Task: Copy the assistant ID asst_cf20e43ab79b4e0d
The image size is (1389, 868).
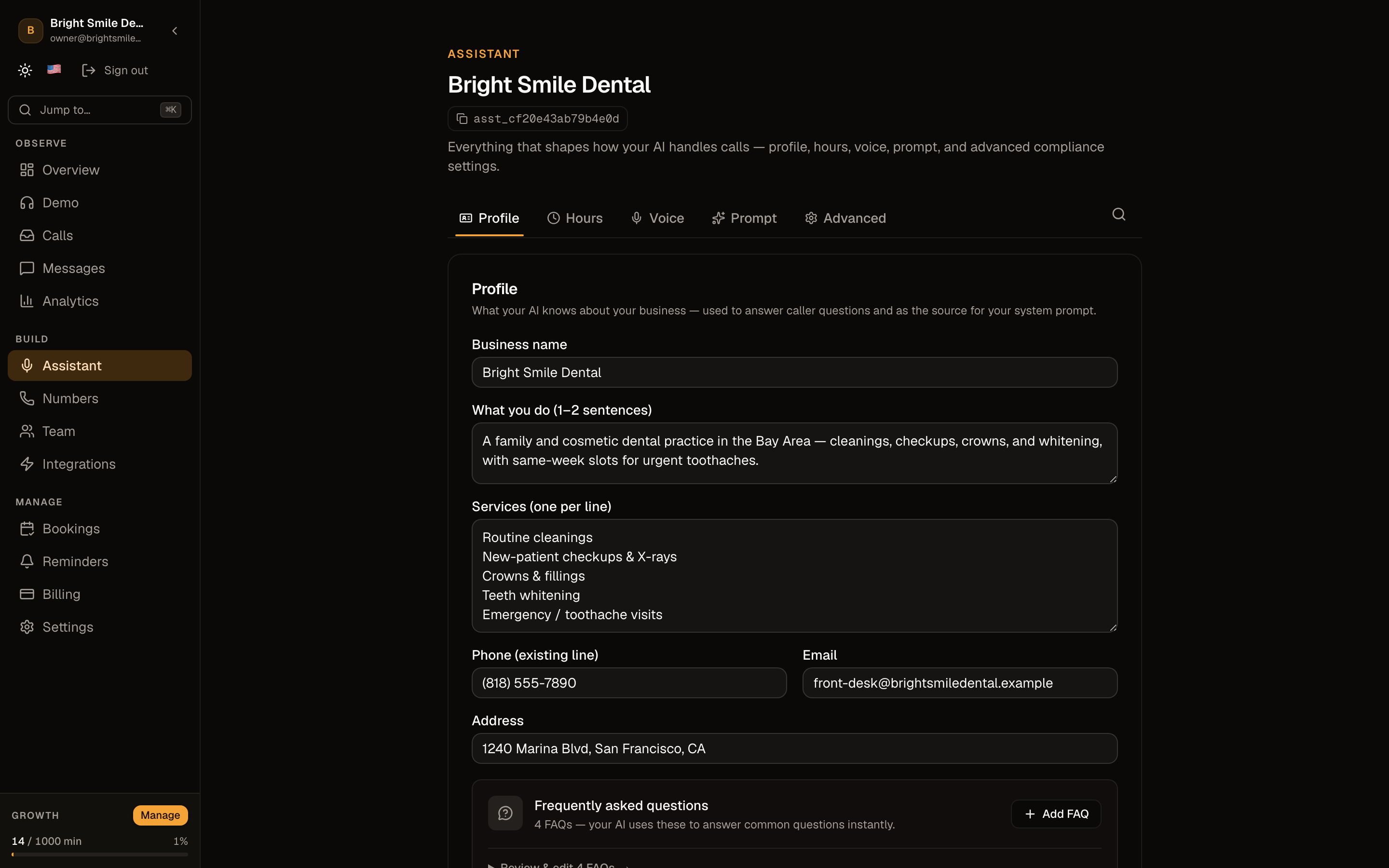Action: pos(537,119)
